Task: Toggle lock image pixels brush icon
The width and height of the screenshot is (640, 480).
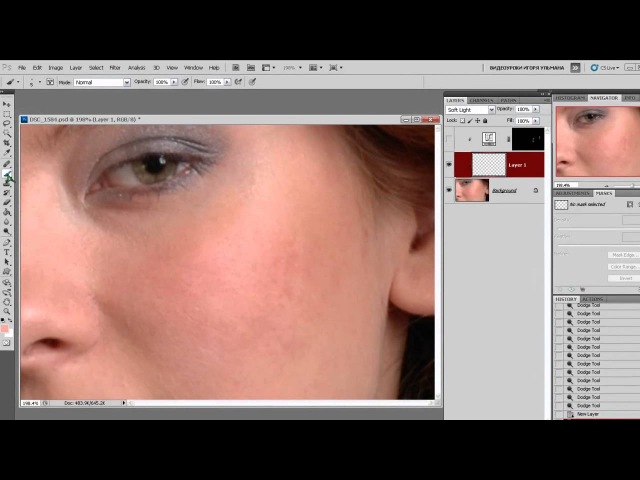Action: (x=470, y=121)
